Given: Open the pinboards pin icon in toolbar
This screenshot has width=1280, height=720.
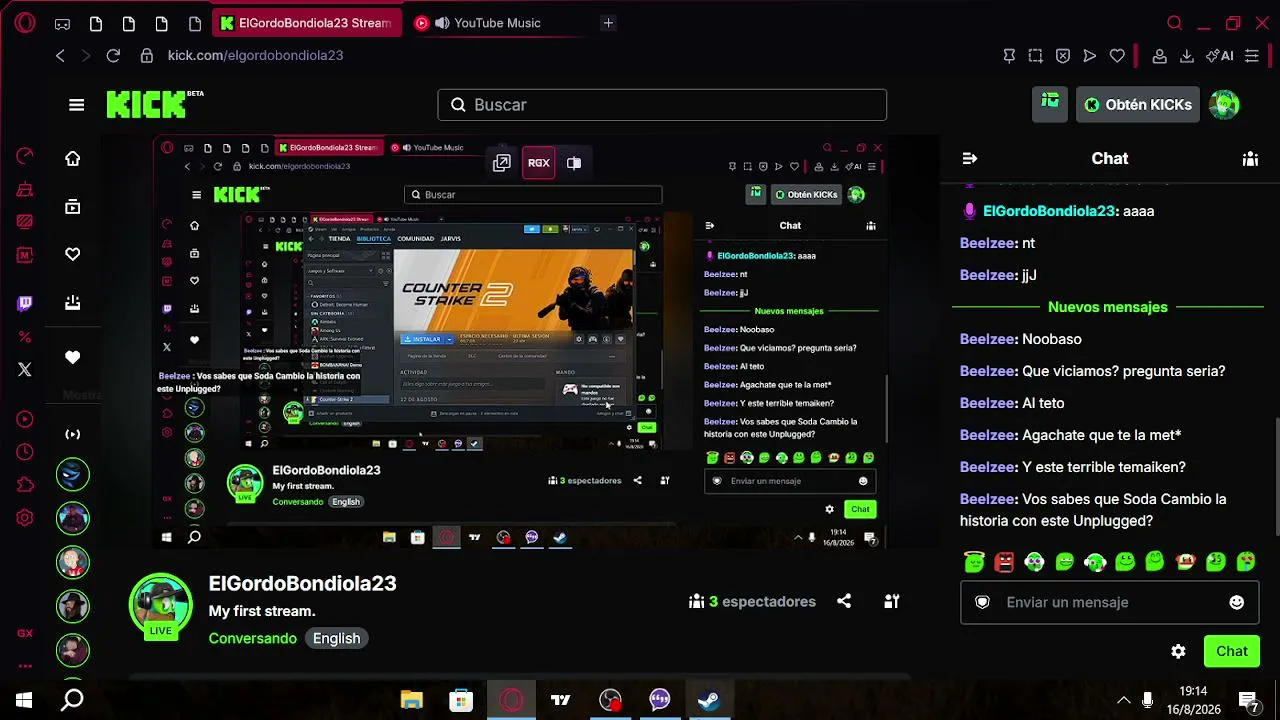Looking at the screenshot, I should coord(1009,56).
